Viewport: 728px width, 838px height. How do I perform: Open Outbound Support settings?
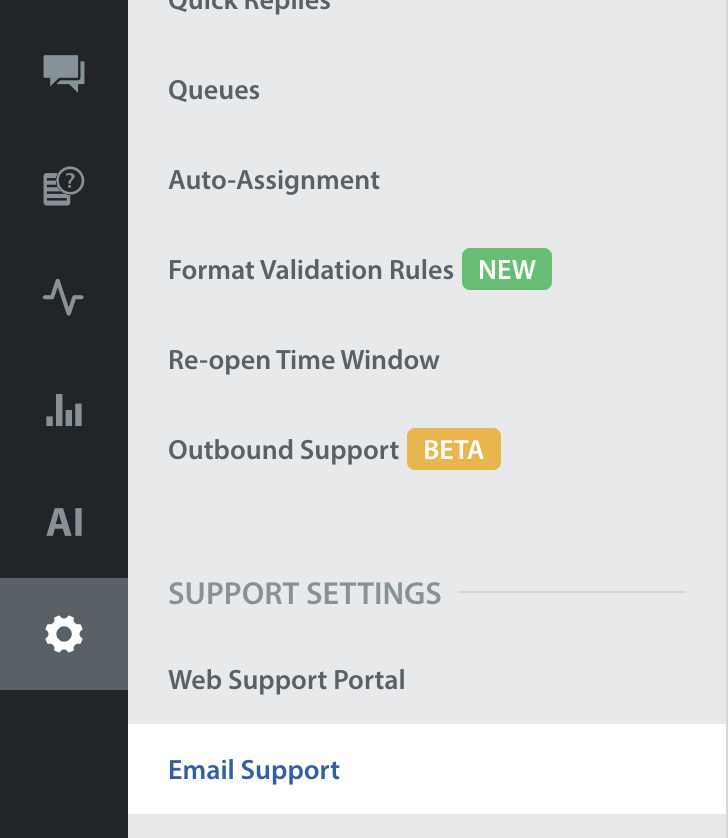point(283,450)
